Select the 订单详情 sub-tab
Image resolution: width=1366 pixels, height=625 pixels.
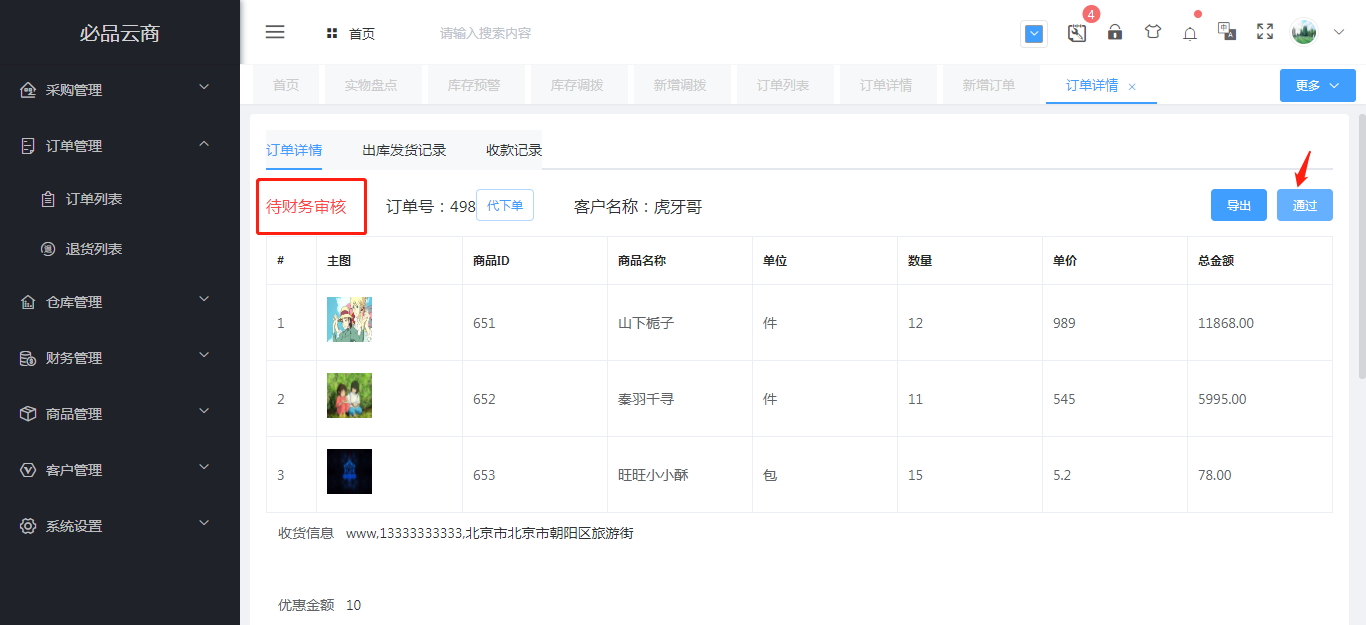click(x=294, y=150)
